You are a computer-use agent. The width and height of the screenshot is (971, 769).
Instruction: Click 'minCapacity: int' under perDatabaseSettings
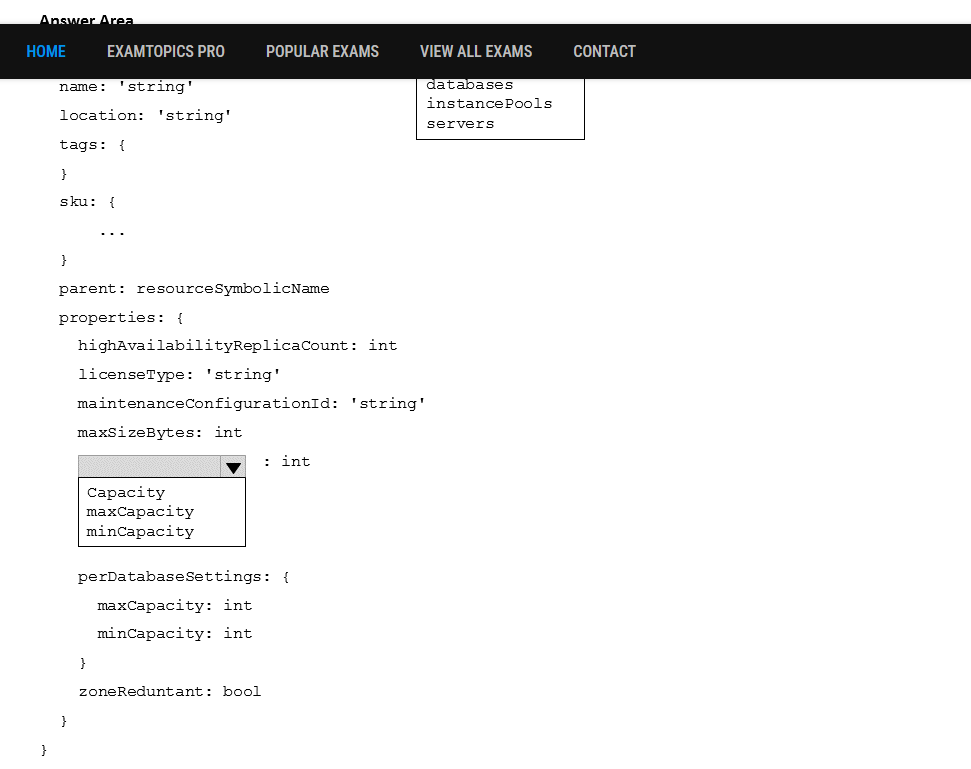coord(175,634)
